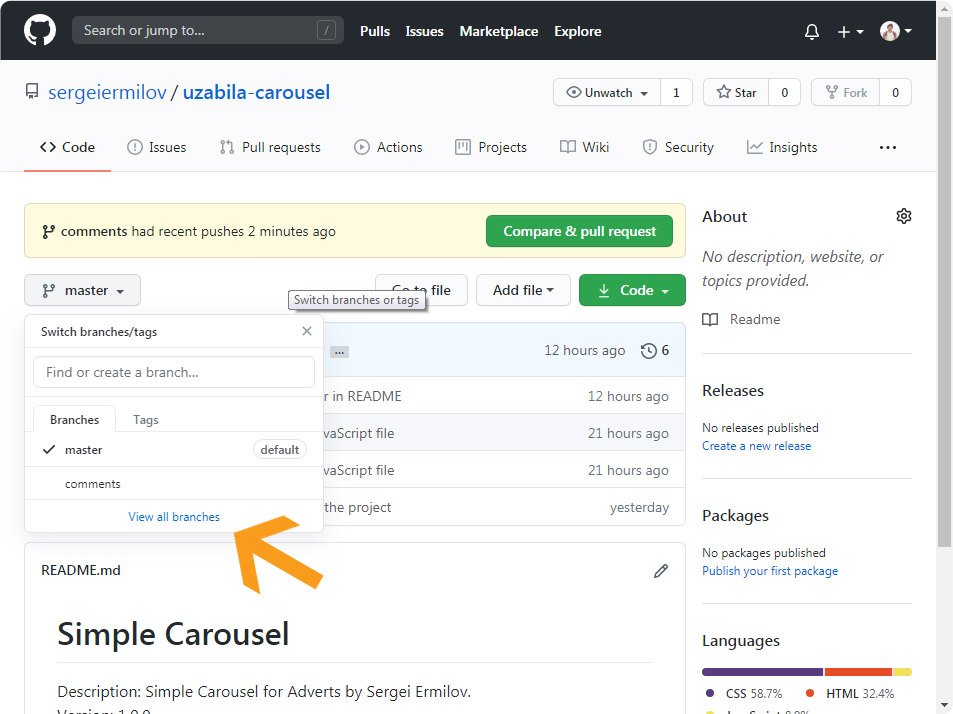
Task: Expand the Add file dropdown
Action: pos(522,290)
